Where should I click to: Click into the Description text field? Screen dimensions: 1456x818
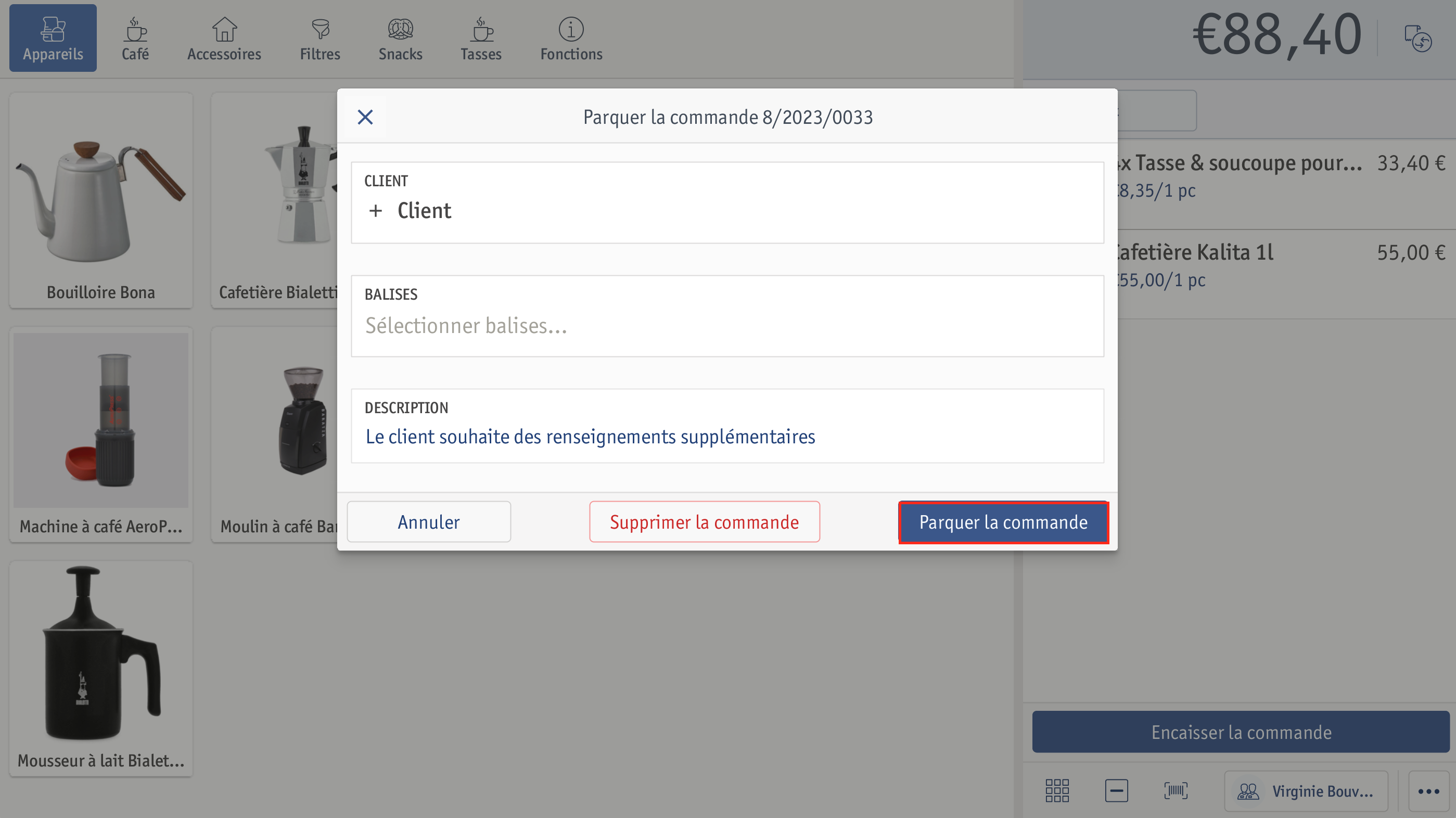pos(727,426)
